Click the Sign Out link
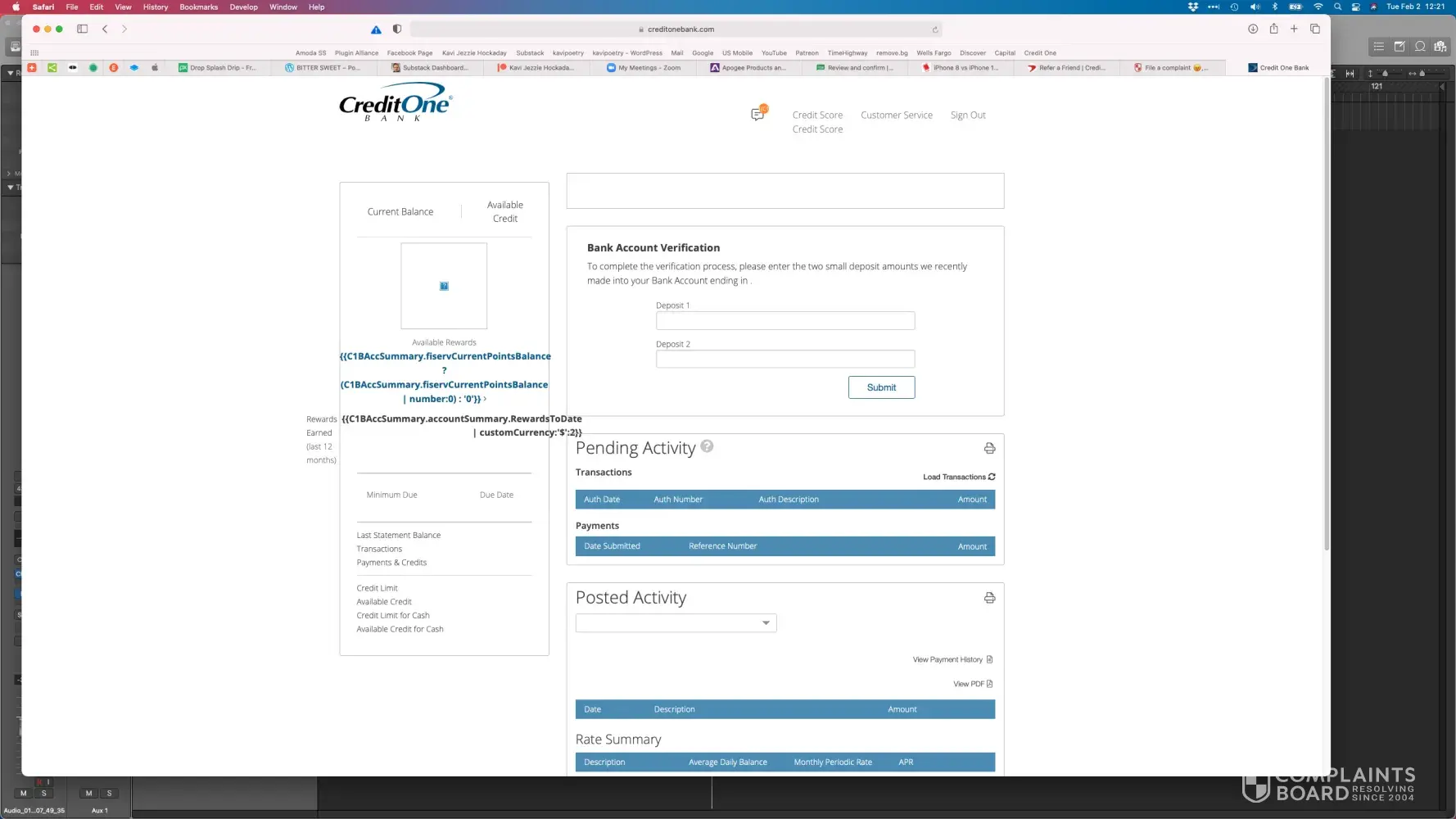Viewport: 1456px width, 819px height. tap(967, 115)
